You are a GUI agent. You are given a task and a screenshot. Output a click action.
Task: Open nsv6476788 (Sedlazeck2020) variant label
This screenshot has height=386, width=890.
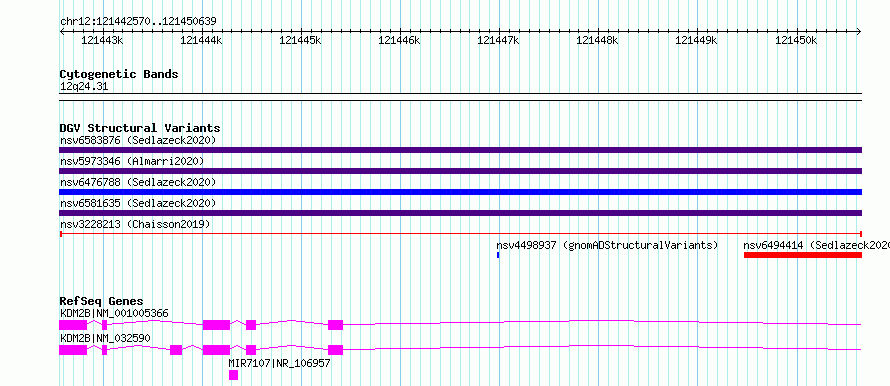138,182
